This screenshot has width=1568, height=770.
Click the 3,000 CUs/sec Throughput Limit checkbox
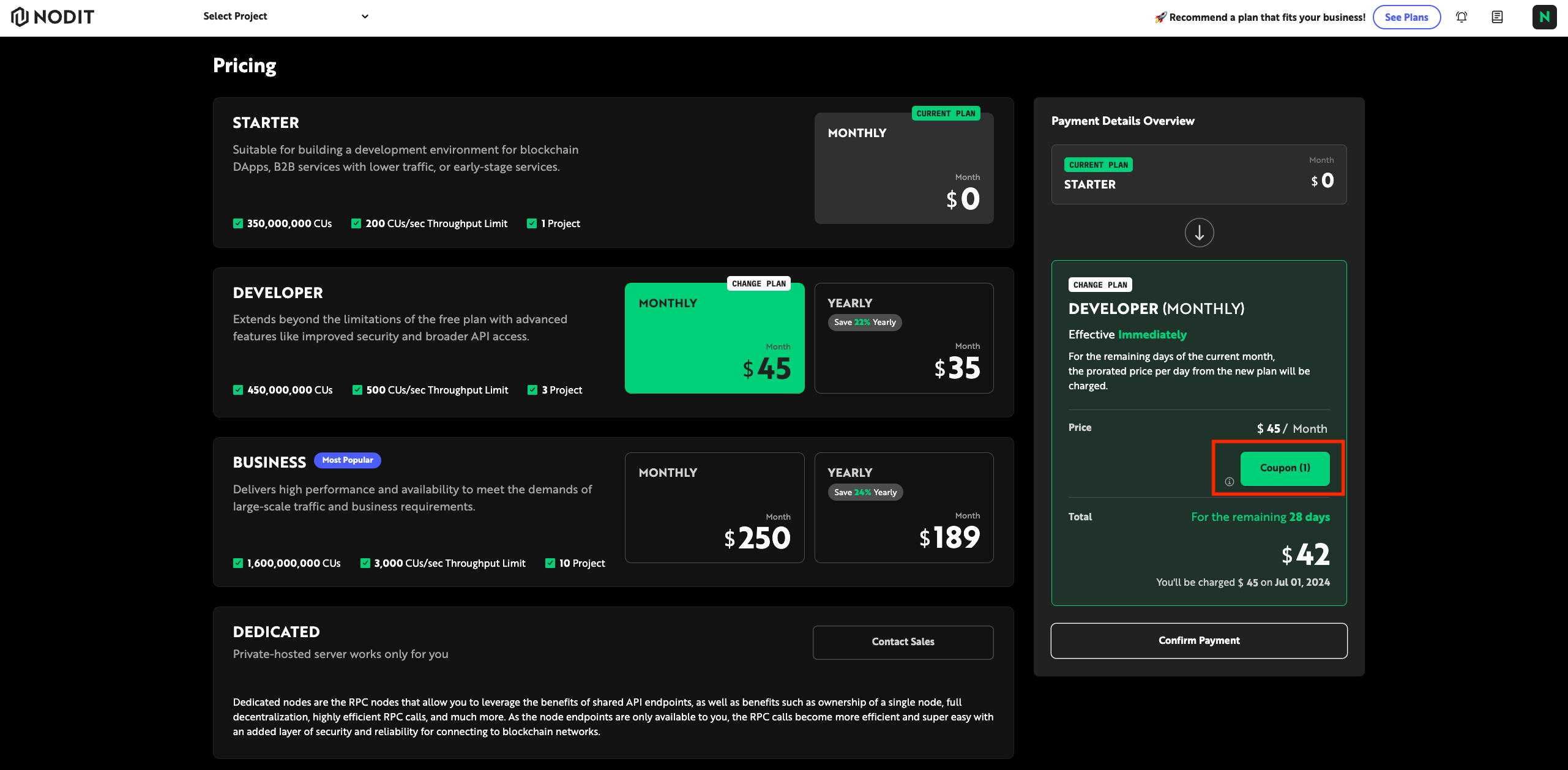click(x=365, y=563)
